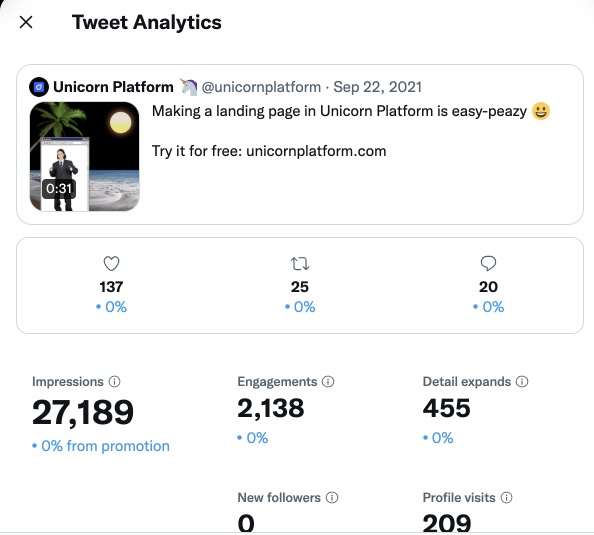Open the Impressions info icon
This screenshot has height=535, width=594.
114,382
